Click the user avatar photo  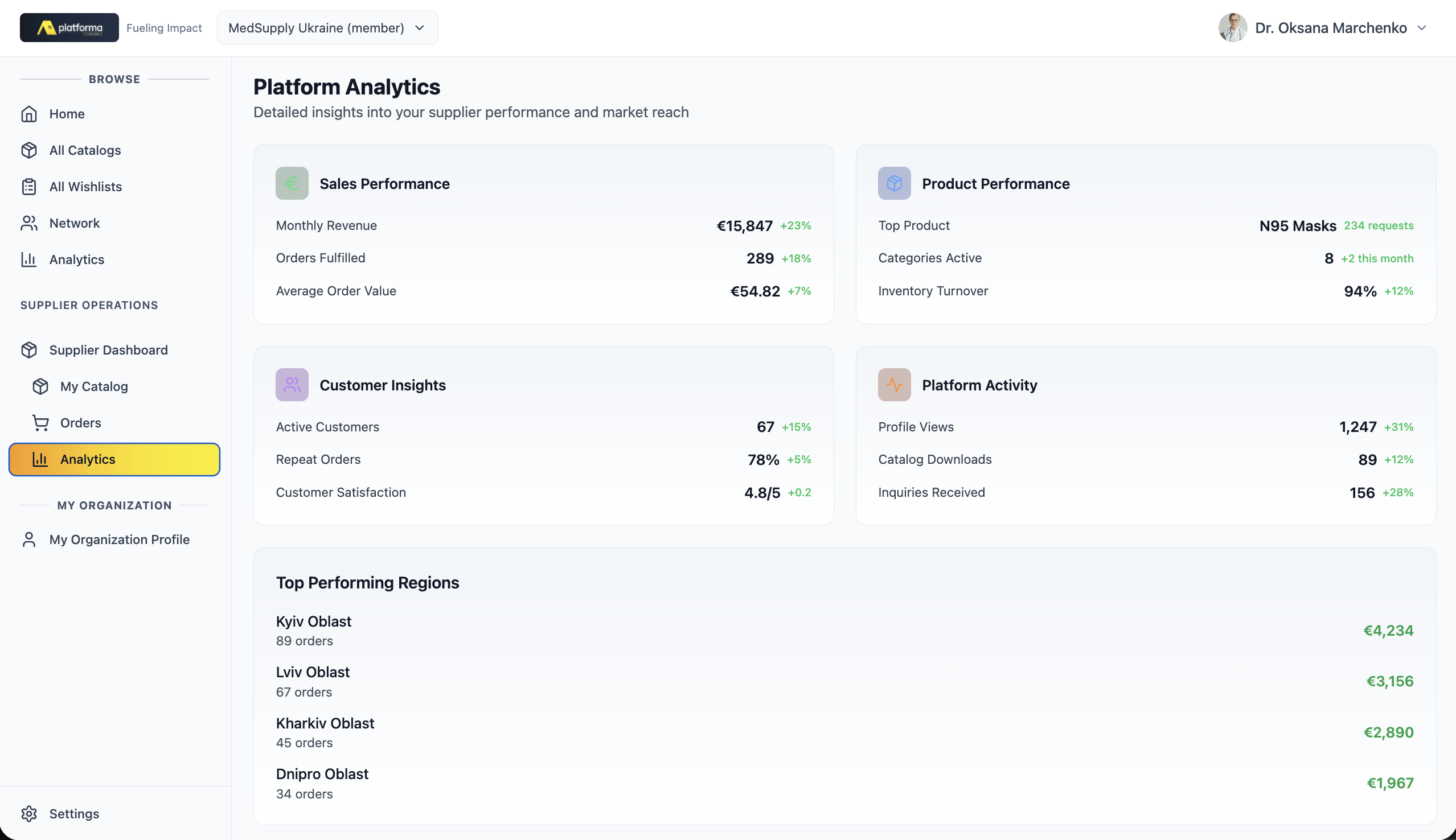coord(1232,28)
